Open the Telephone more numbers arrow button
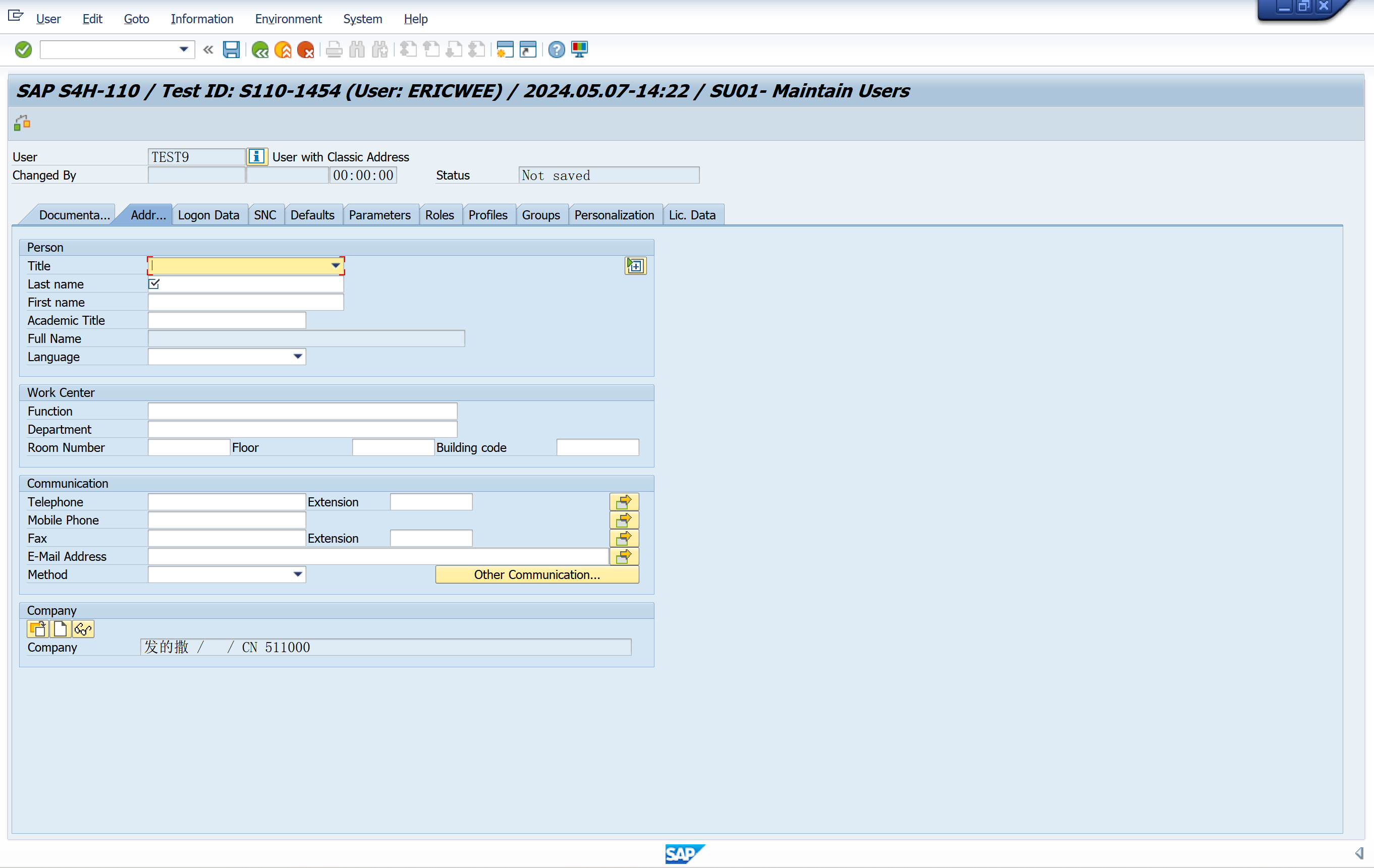 pos(624,502)
